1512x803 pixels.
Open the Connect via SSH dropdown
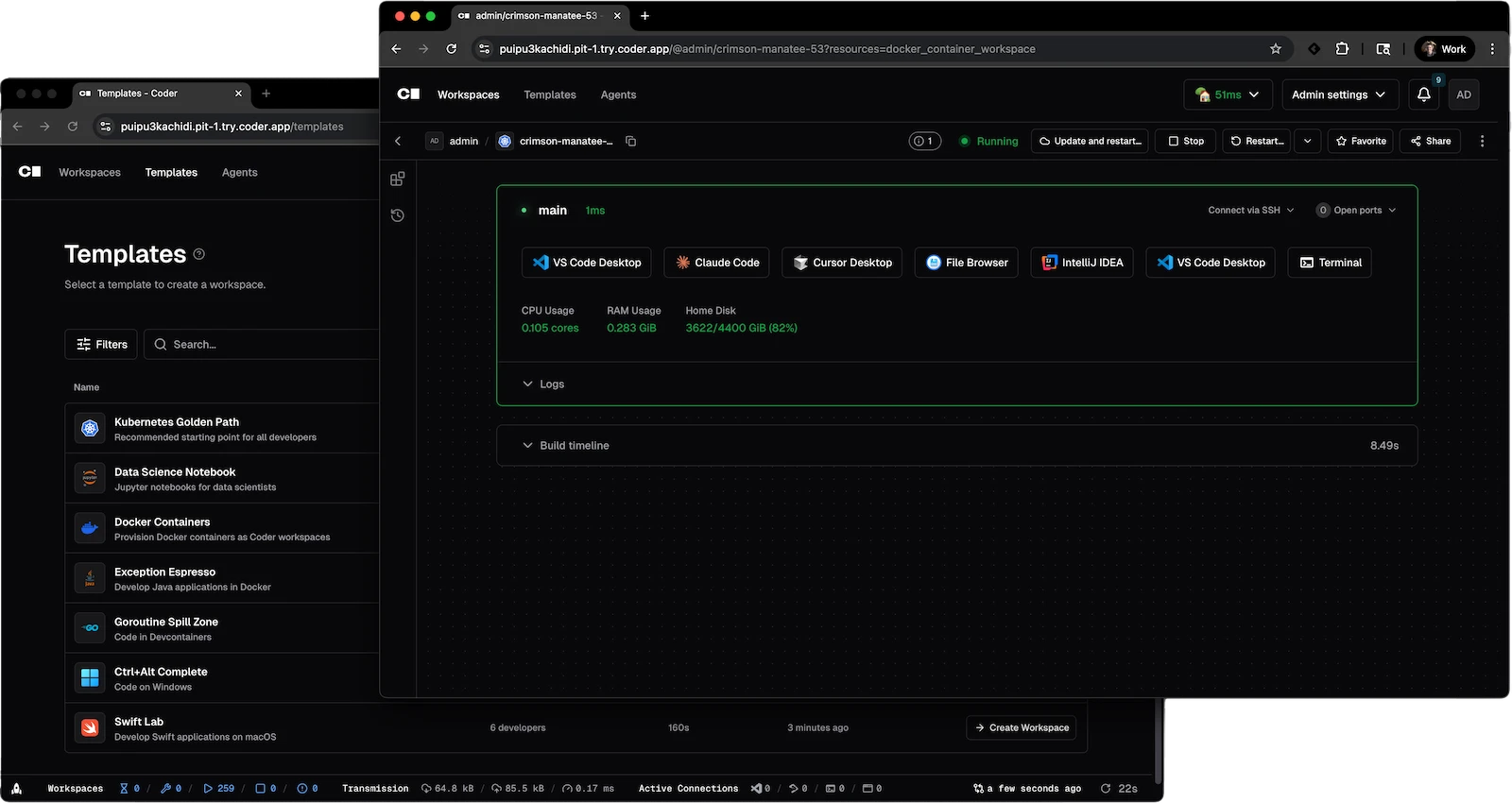1251,211
